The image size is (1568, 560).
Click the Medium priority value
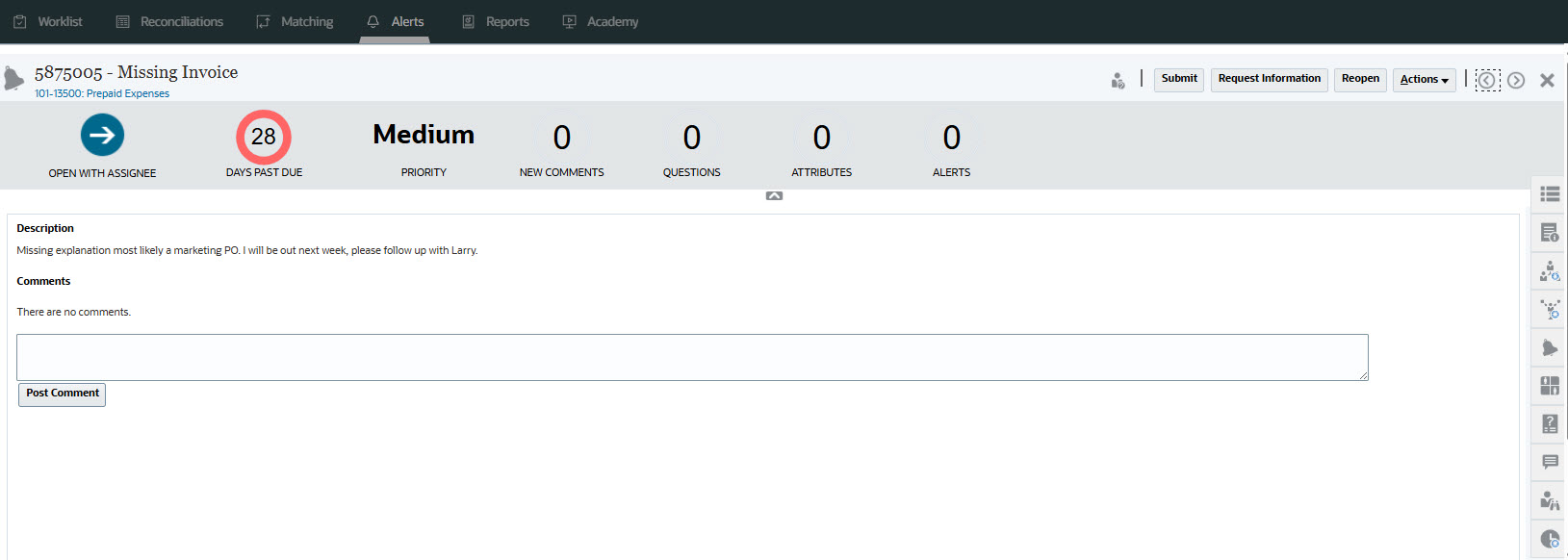[x=424, y=134]
